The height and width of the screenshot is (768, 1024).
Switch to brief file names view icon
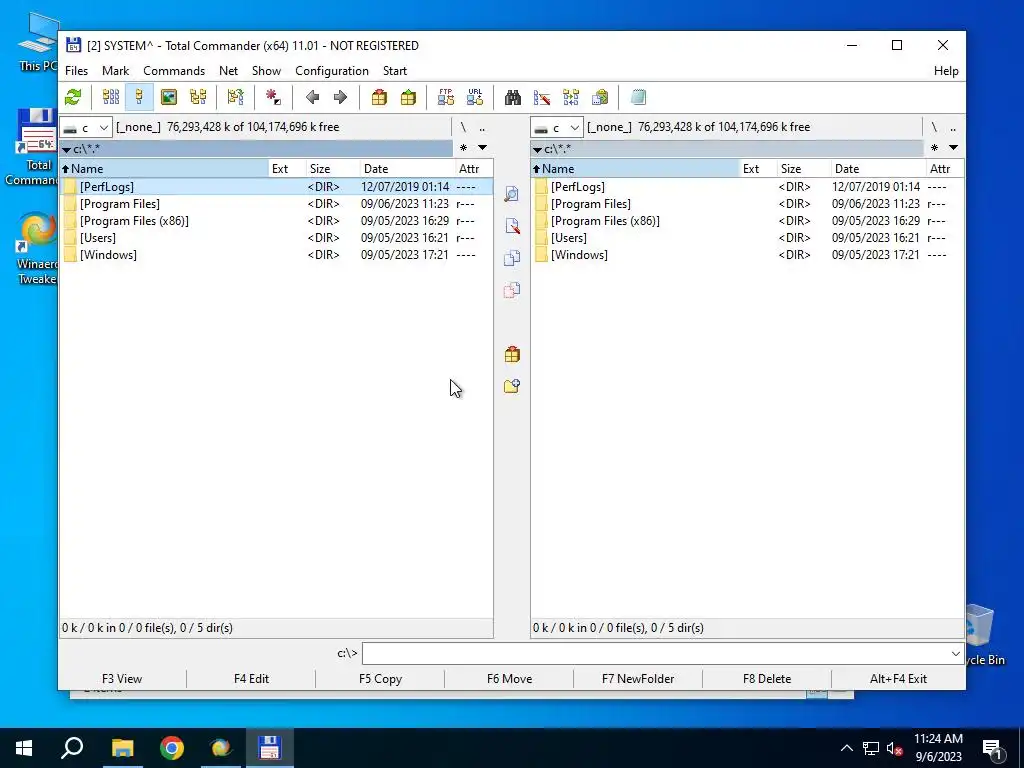pos(111,97)
